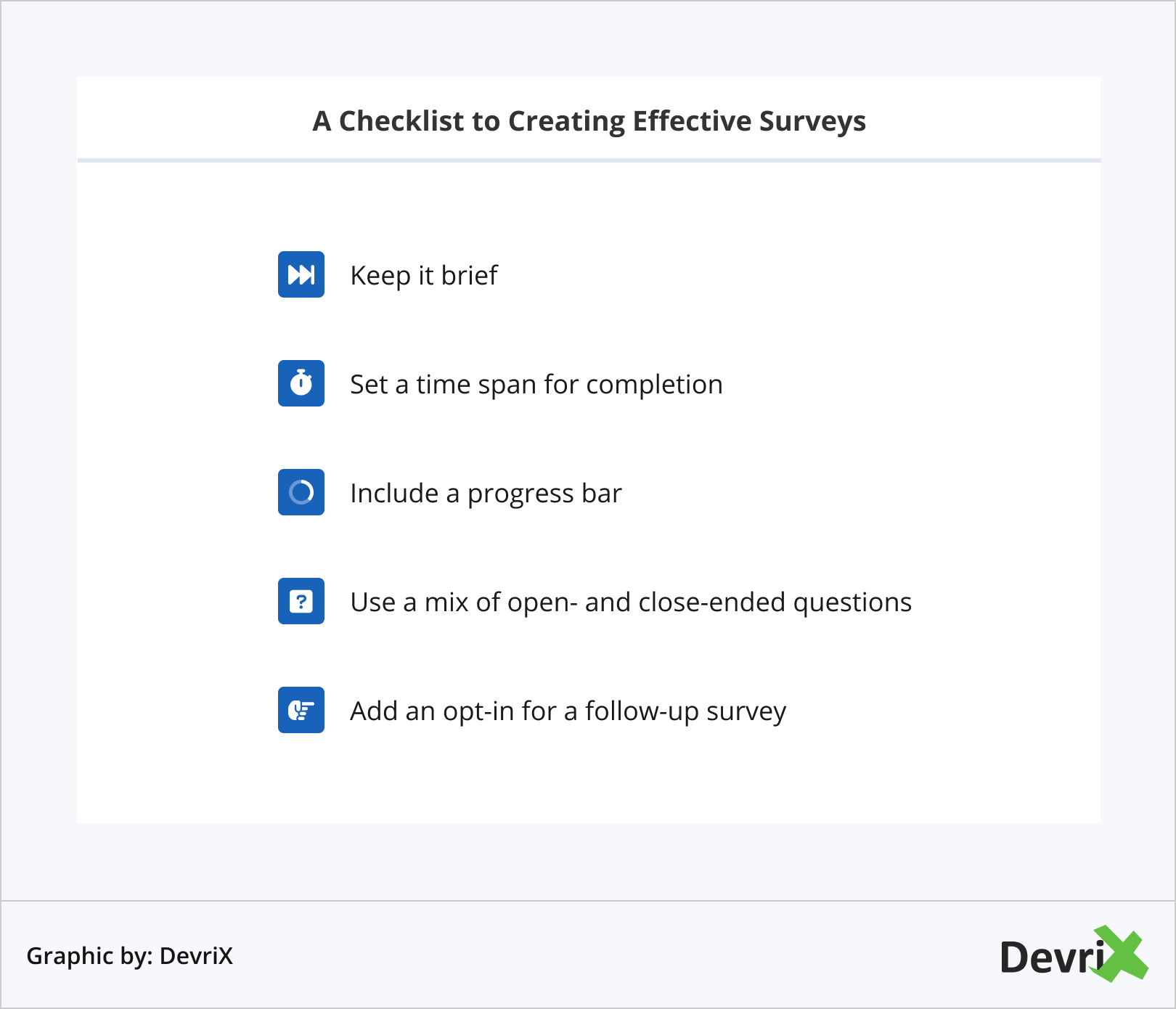Click the heading "A Checklist to Creating Effective Surveys"
The width and height of the screenshot is (1176, 1009).
pos(589,121)
